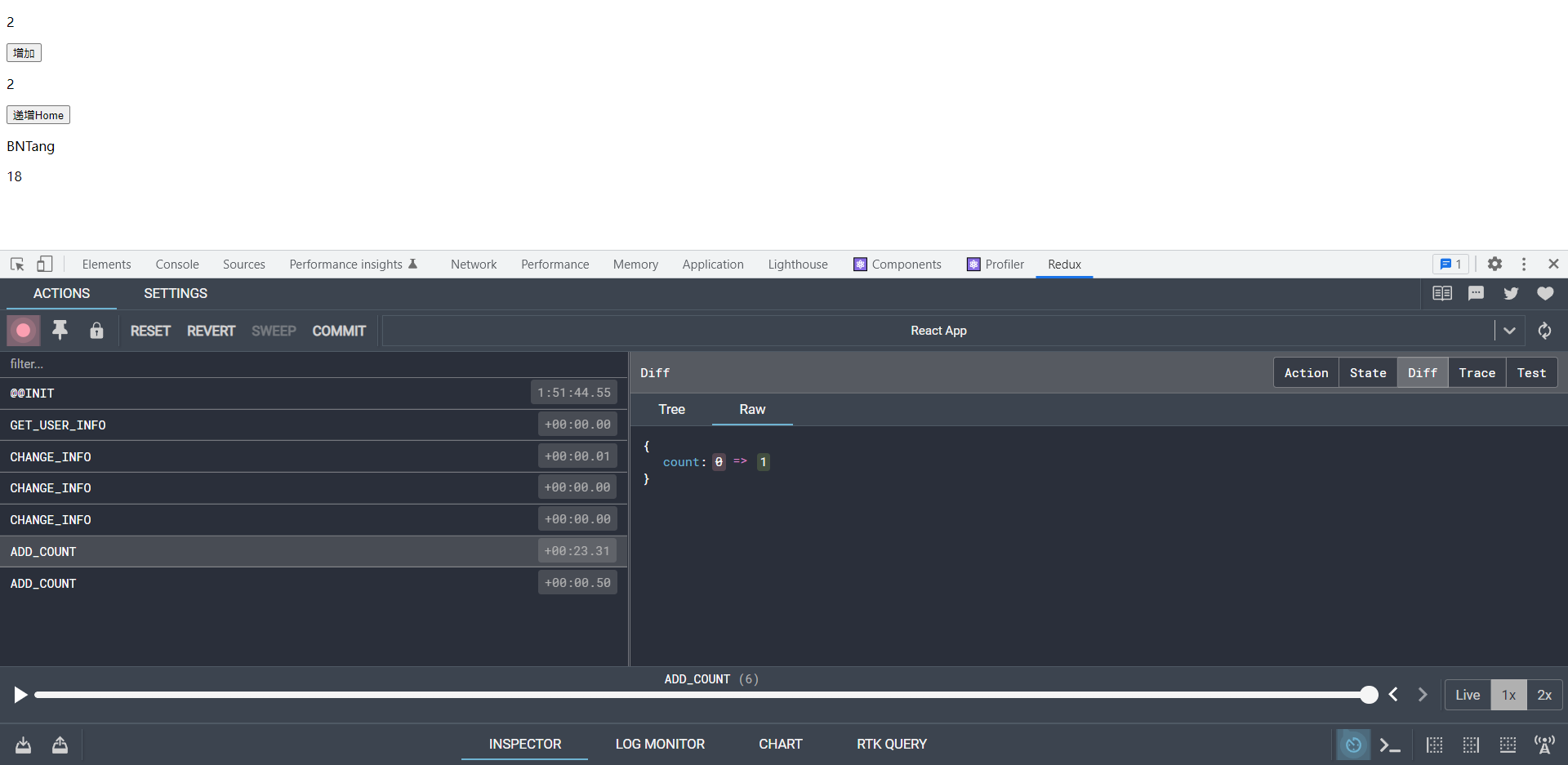This screenshot has width=1568, height=765.
Task: Enable 2x playback speed
Action: [1544, 695]
